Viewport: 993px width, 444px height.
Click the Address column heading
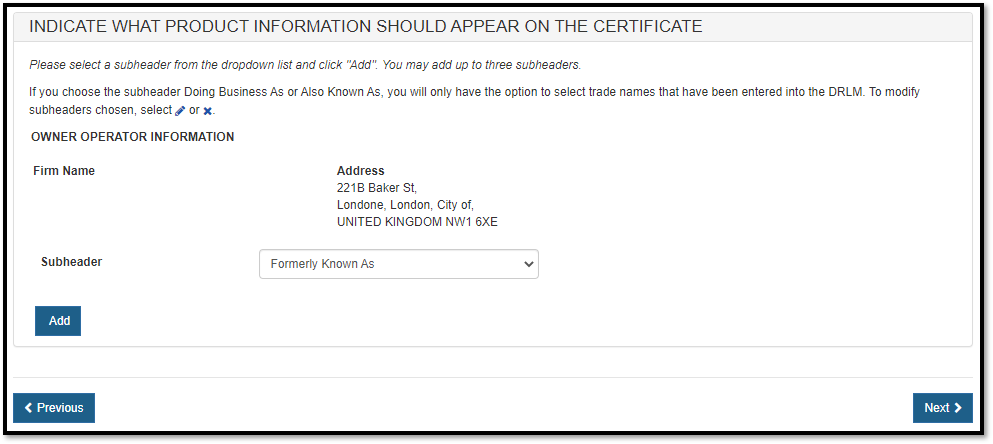tap(360, 171)
